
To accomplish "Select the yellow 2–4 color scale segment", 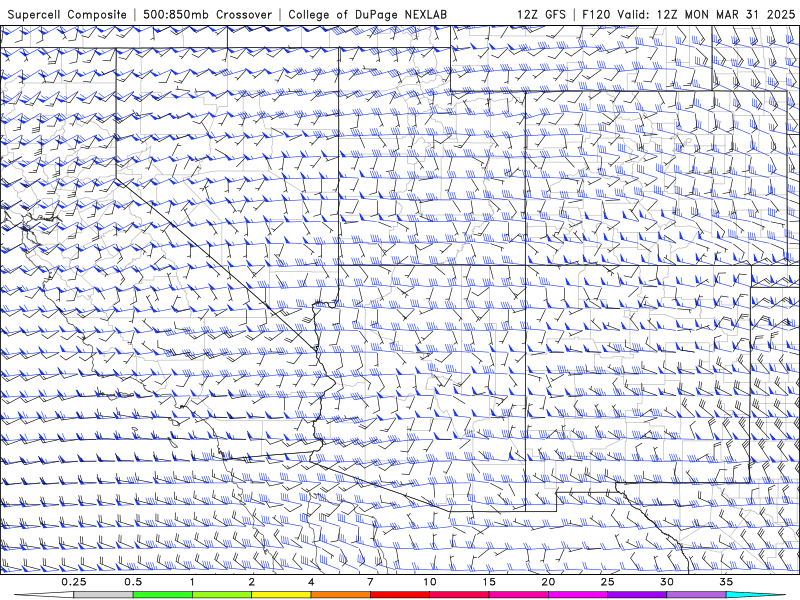I will 281,595.
